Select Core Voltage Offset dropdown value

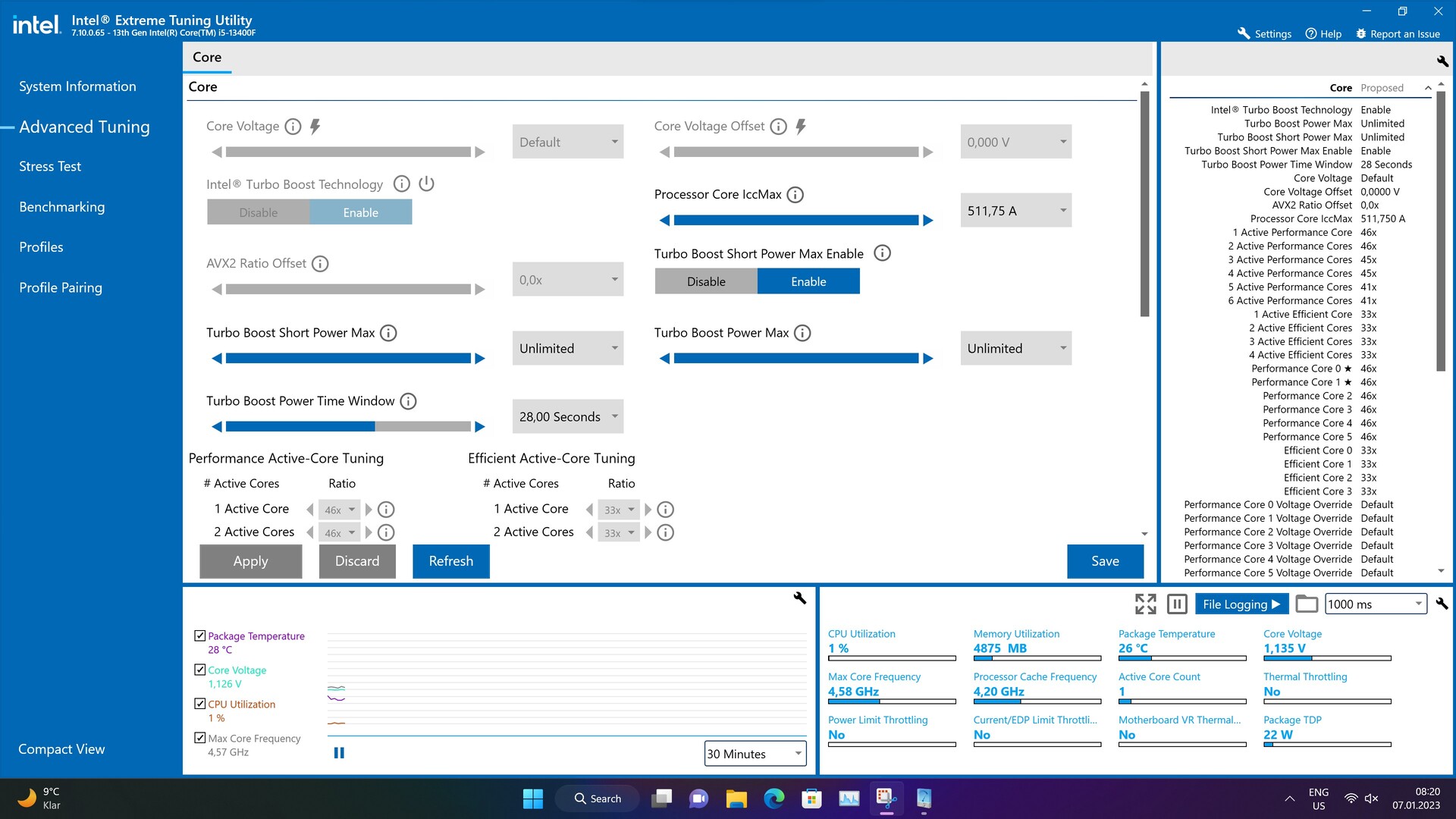point(1014,141)
